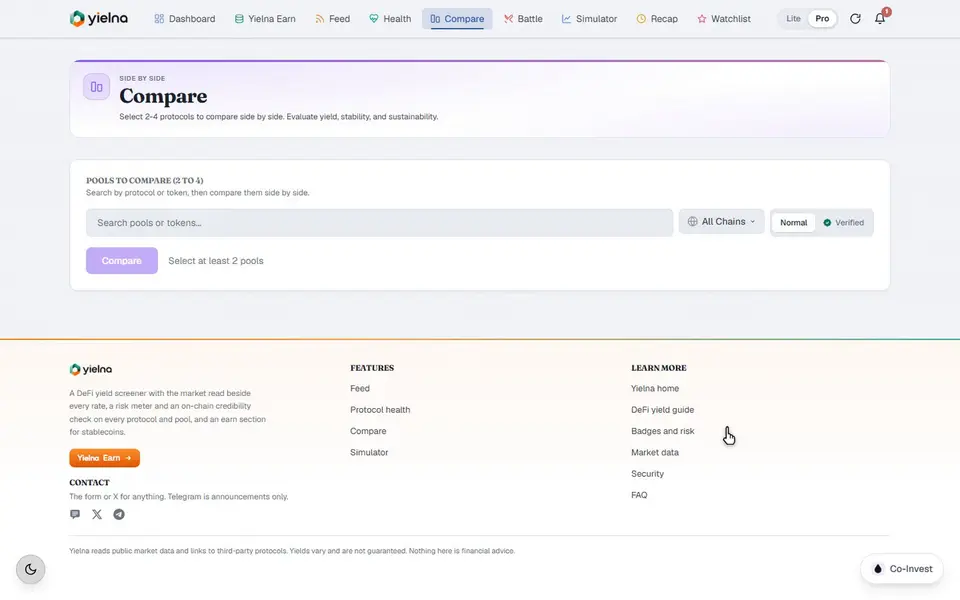This screenshot has width=960, height=600.
Task: View the Watchlist tab
Action: pyautogui.click(x=724, y=18)
